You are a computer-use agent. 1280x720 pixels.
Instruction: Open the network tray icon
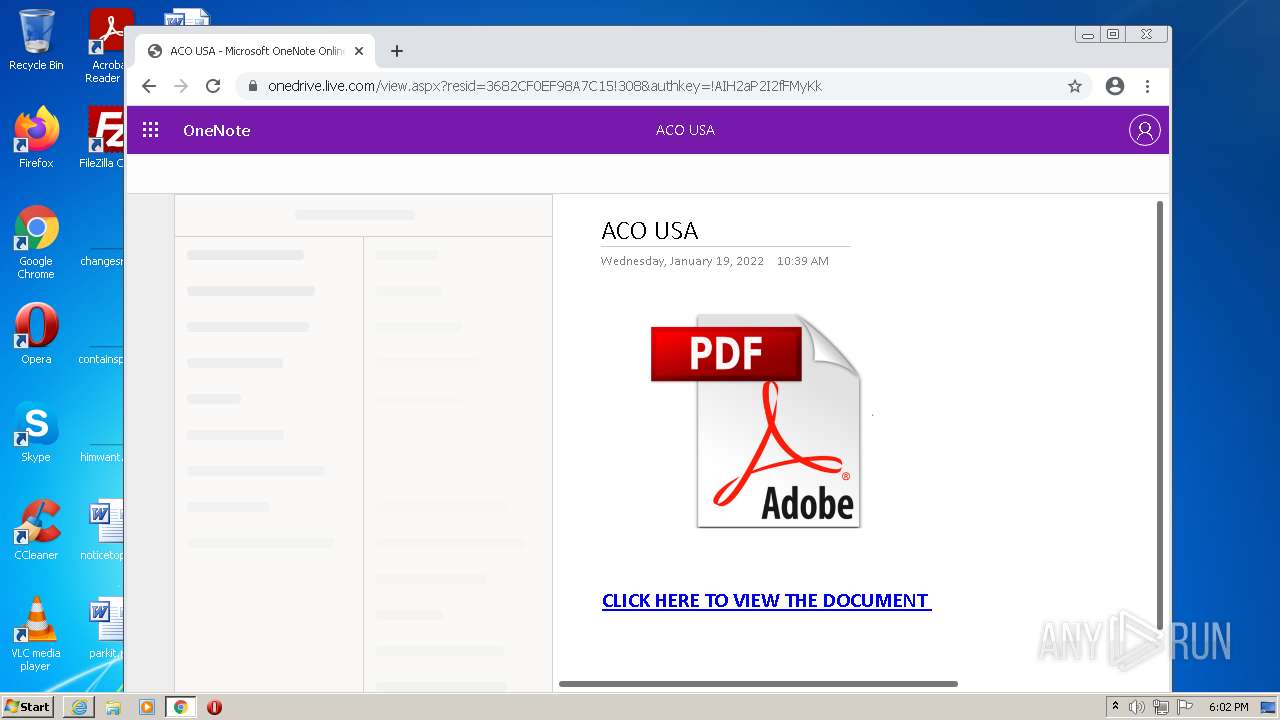click(x=1161, y=707)
